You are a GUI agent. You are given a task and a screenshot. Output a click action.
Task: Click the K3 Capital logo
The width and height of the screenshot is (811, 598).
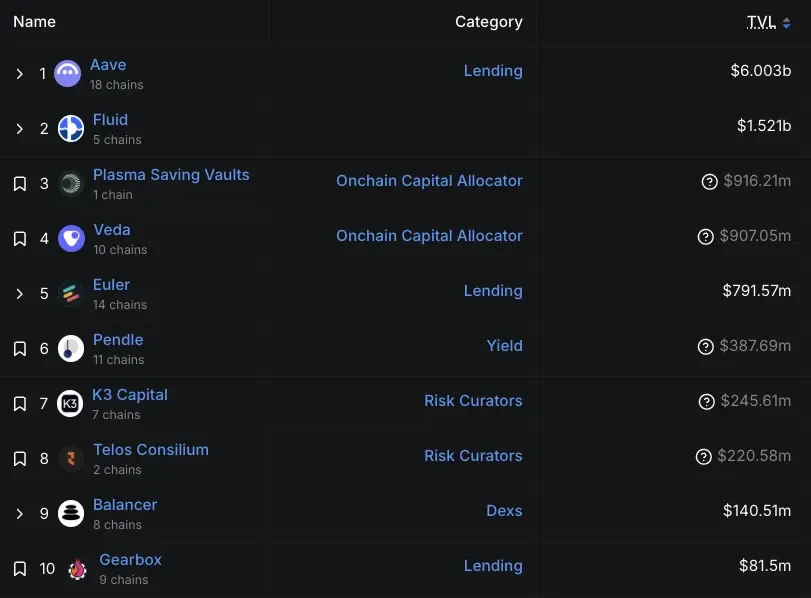(69, 403)
